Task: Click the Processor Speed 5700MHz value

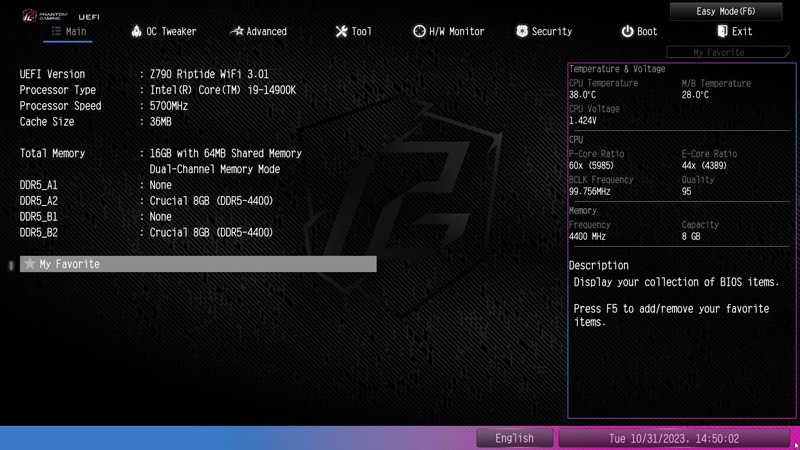Action: [168, 106]
